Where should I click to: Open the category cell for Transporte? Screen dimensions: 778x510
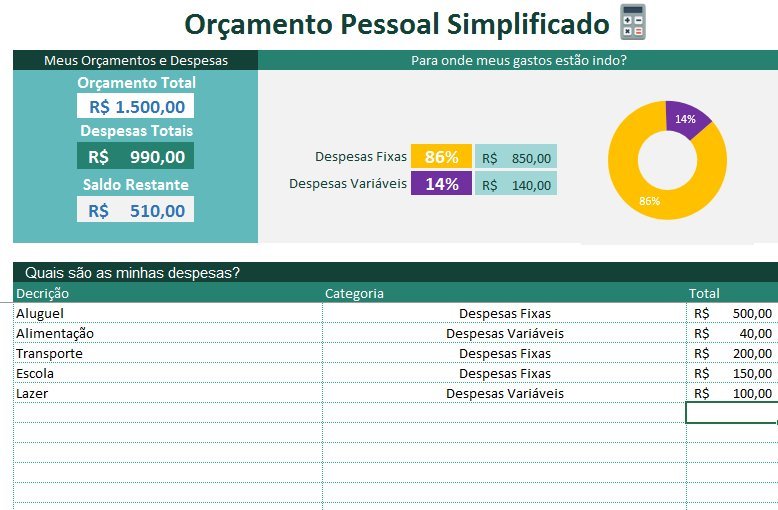[504, 353]
